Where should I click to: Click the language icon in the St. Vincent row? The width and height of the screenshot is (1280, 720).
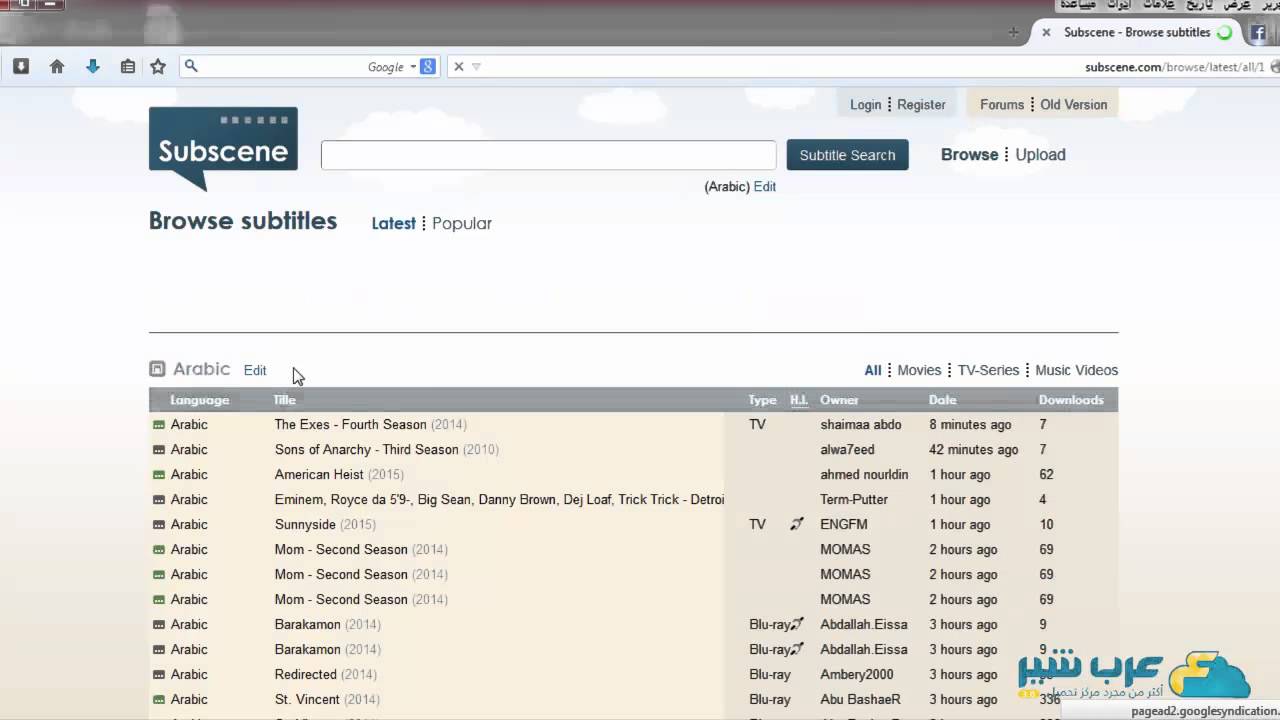click(158, 700)
